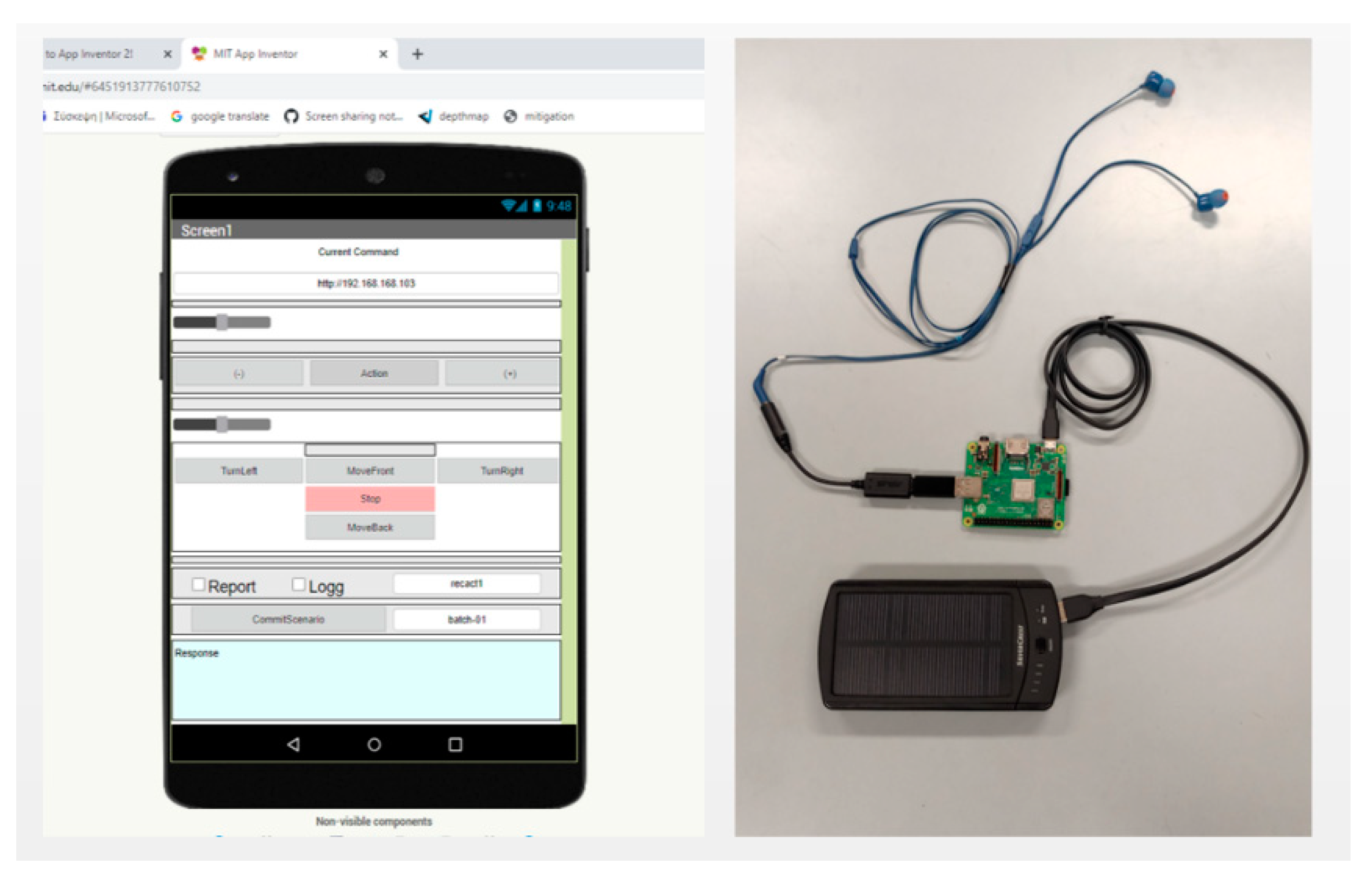Click the batch-01 text field
Screen dimensions: 1372x877
click(x=466, y=619)
